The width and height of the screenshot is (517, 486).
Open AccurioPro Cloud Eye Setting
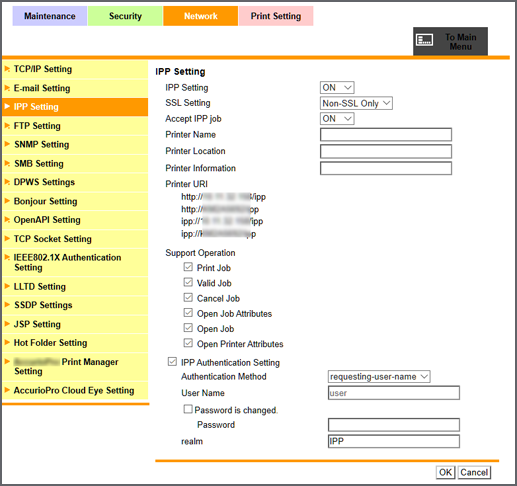coord(75,390)
